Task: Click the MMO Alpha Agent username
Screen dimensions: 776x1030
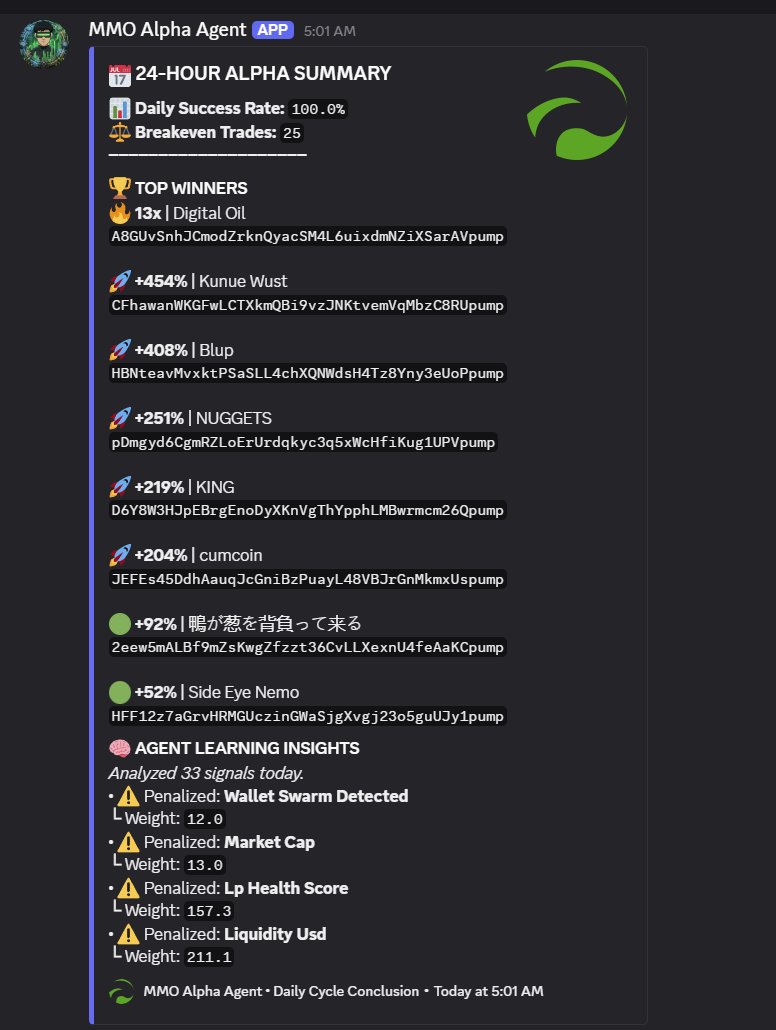Action: [168, 30]
